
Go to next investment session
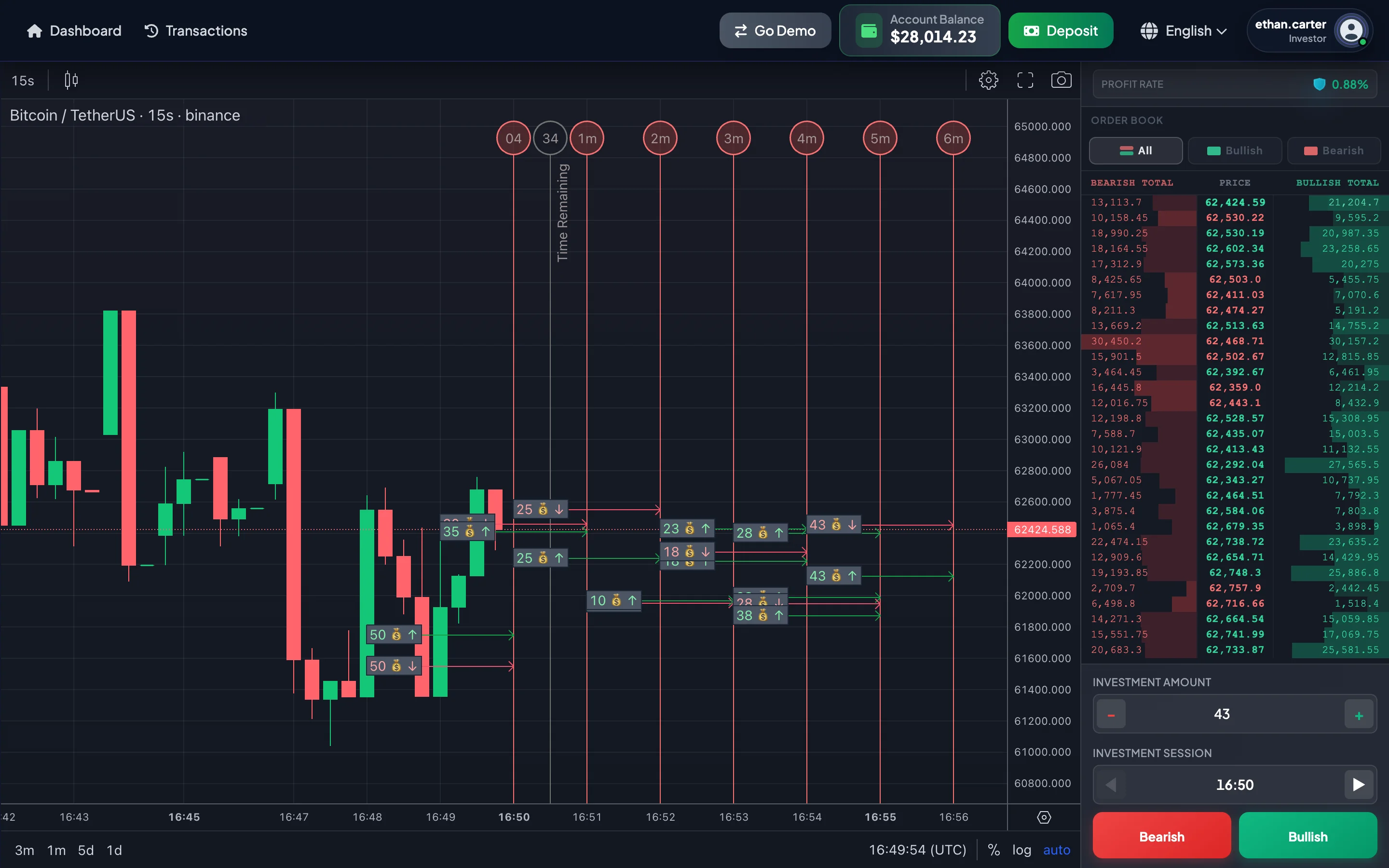[1359, 785]
